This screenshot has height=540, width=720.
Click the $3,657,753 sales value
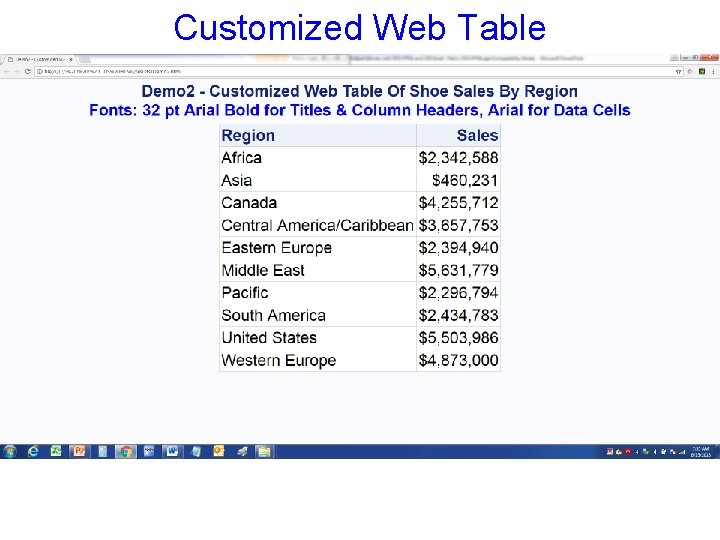(458, 225)
